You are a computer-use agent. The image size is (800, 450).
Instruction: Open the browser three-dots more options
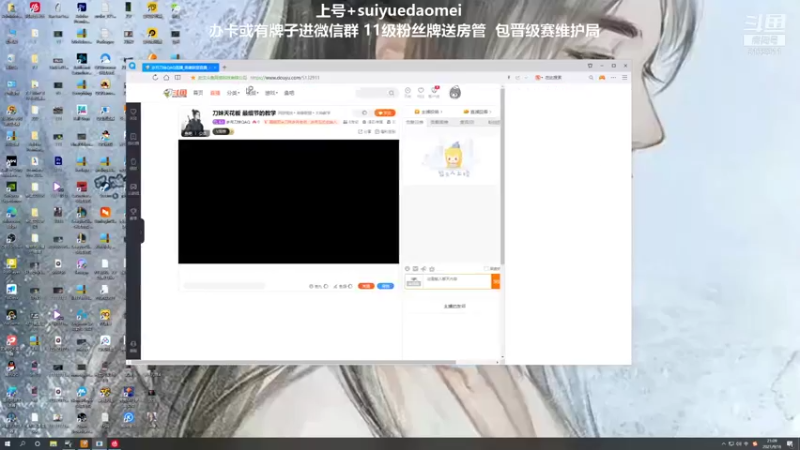pyautogui.click(x=613, y=78)
